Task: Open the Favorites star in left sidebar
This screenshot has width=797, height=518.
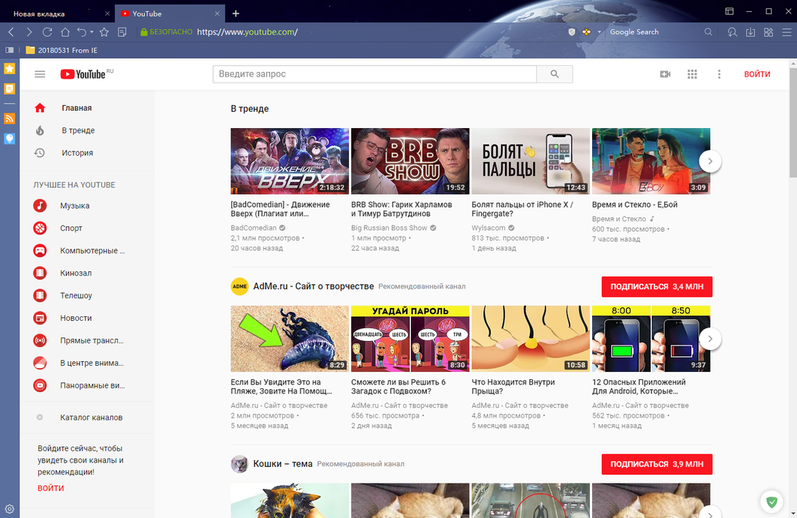Action: coord(10,69)
